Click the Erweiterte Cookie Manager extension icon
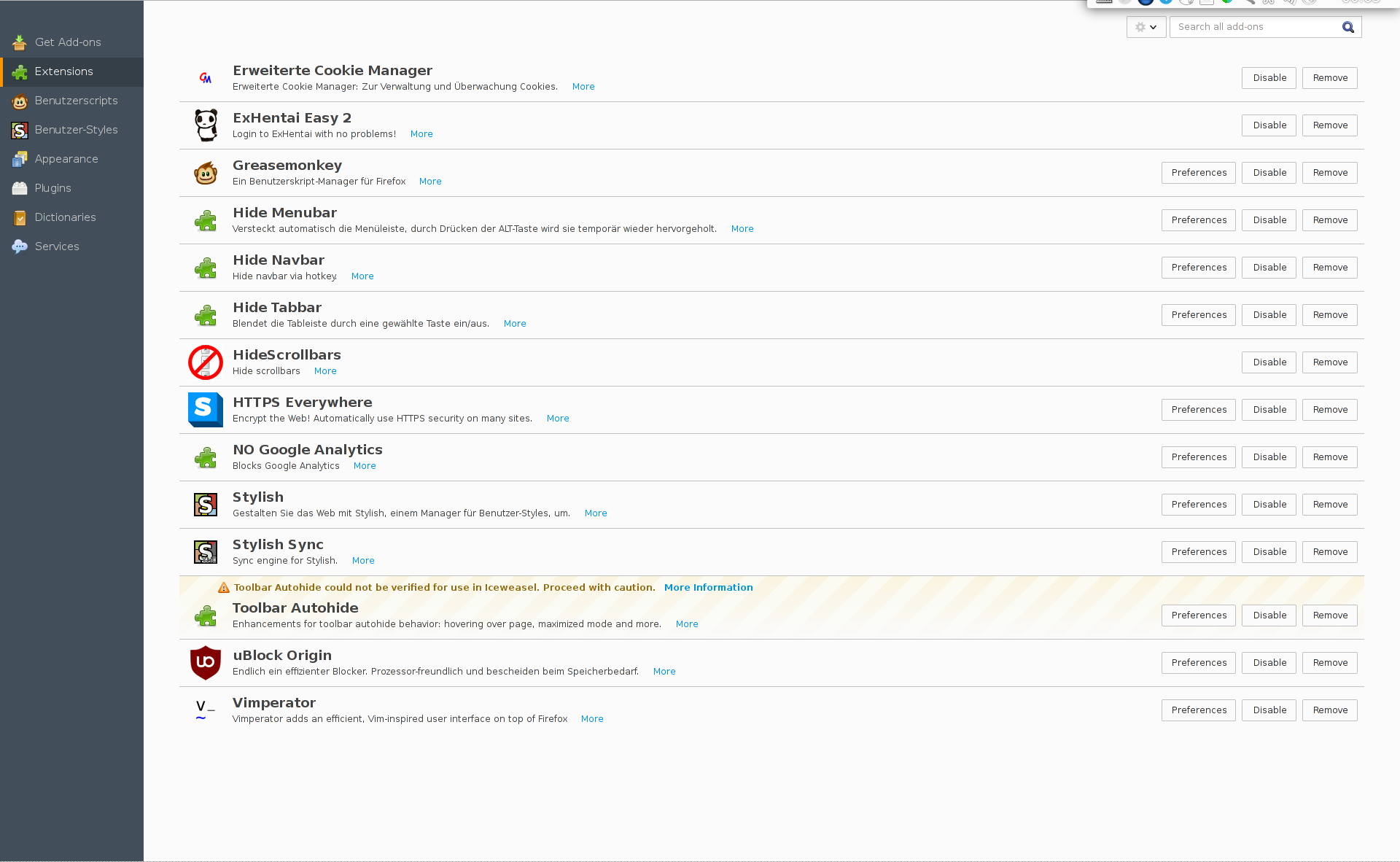This screenshot has width=1400, height=862. [x=206, y=78]
